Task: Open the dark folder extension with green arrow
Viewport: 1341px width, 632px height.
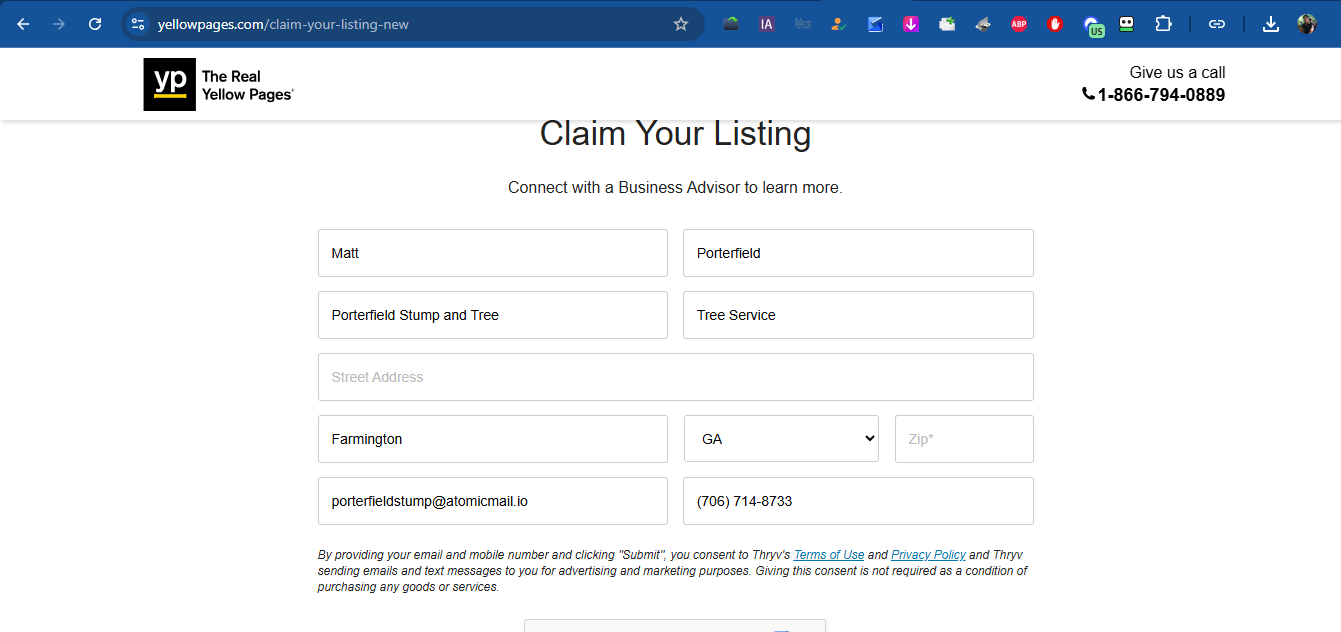Action: tap(731, 24)
